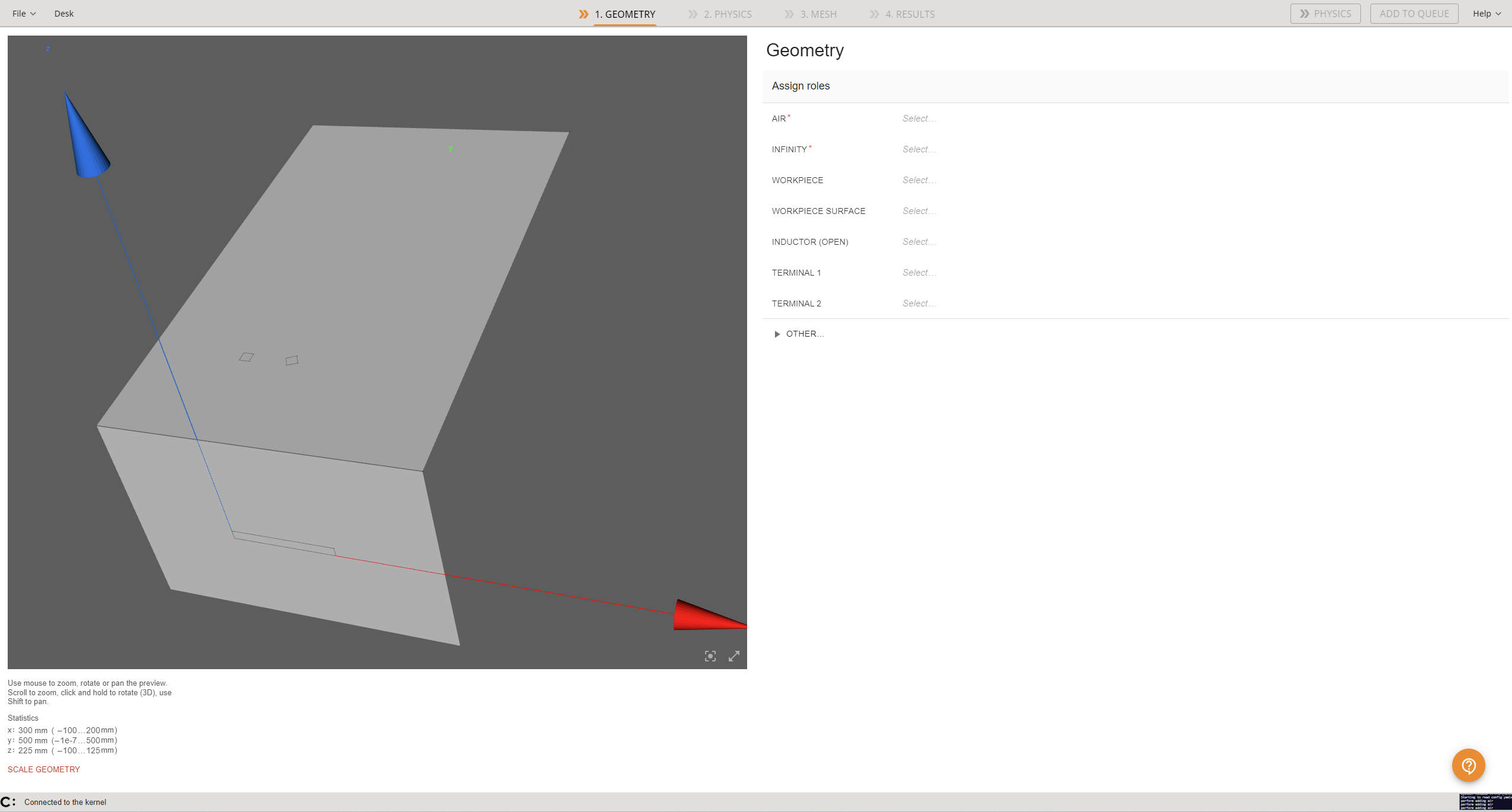This screenshot has height=812, width=1512.
Task: Open the INFINITY role Select dropdown
Action: point(919,149)
